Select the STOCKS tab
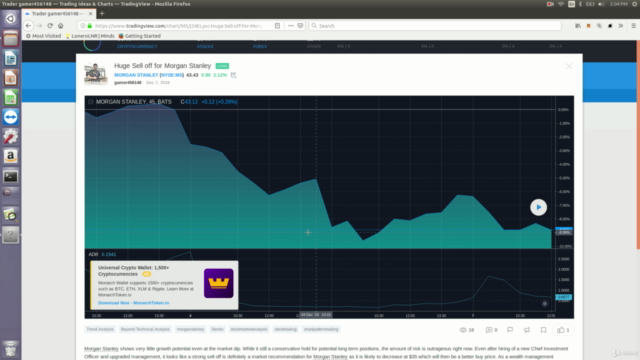The image size is (640, 360). [x=205, y=47]
